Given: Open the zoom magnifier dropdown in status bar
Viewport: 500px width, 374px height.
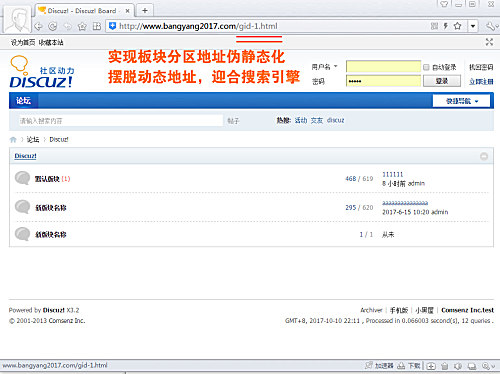Looking at the screenshot, I should tap(488, 366).
